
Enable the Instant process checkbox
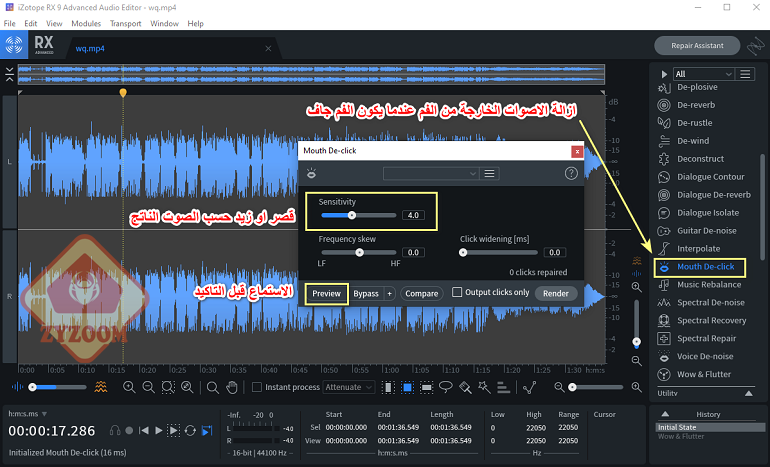click(256, 387)
